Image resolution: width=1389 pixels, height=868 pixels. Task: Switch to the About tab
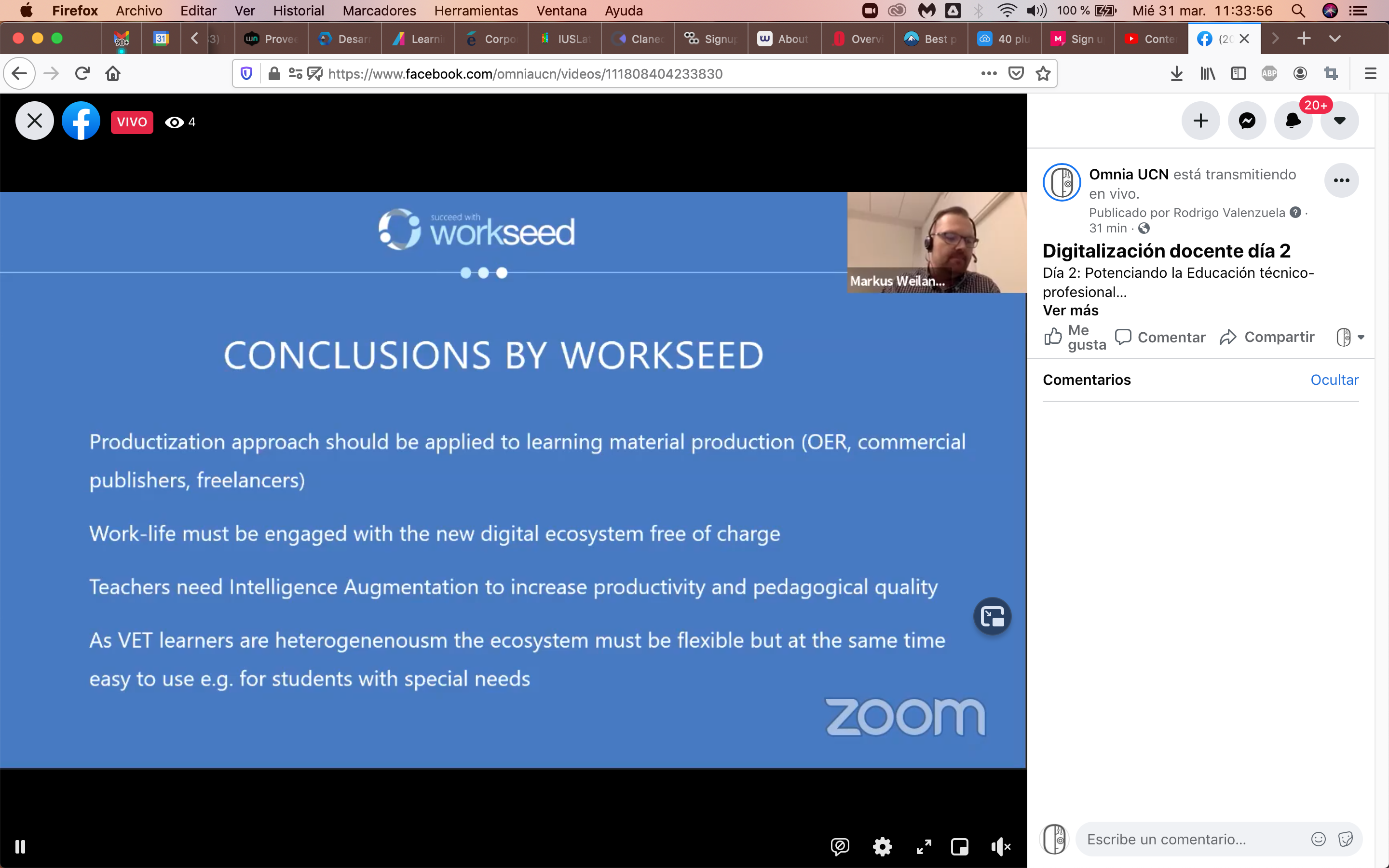pyautogui.click(x=784, y=39)
